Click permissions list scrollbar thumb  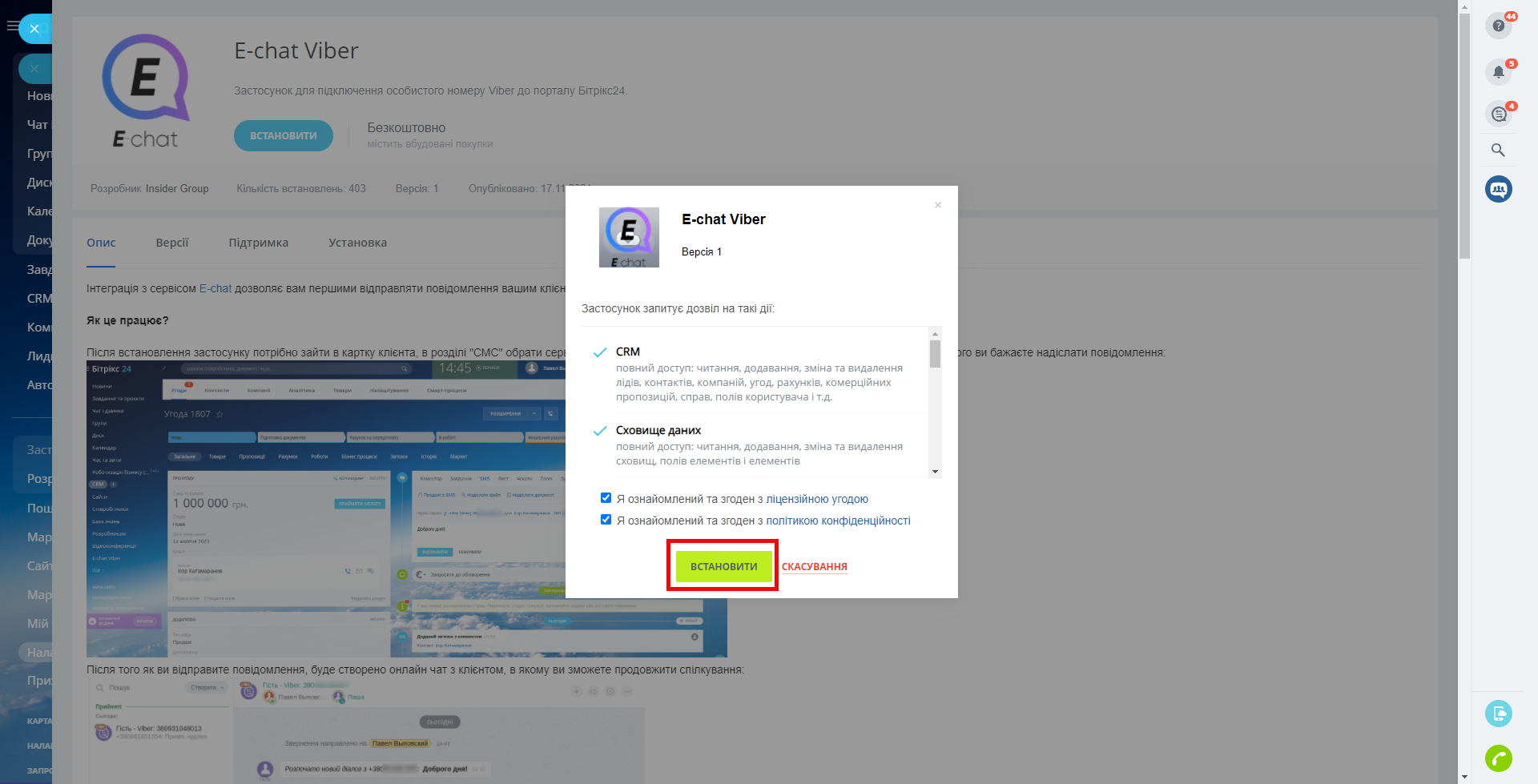pos(935,353)
